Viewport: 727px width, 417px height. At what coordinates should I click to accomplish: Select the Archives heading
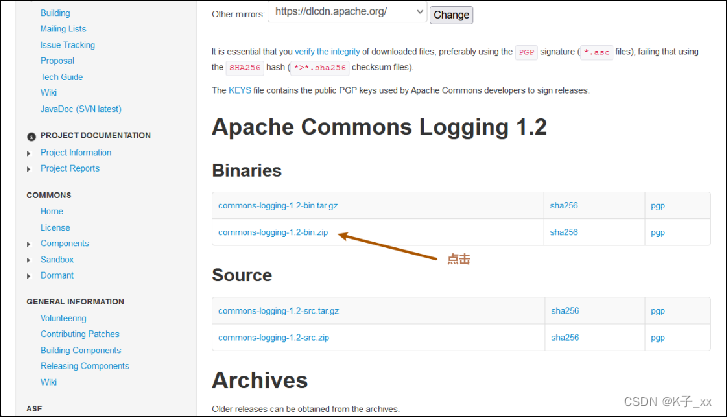click(x=260, y=380)
